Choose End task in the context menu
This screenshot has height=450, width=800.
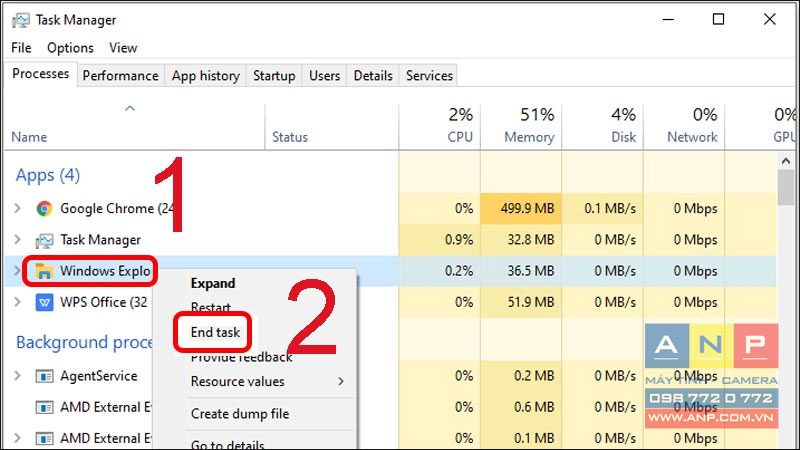coord(215,332)
